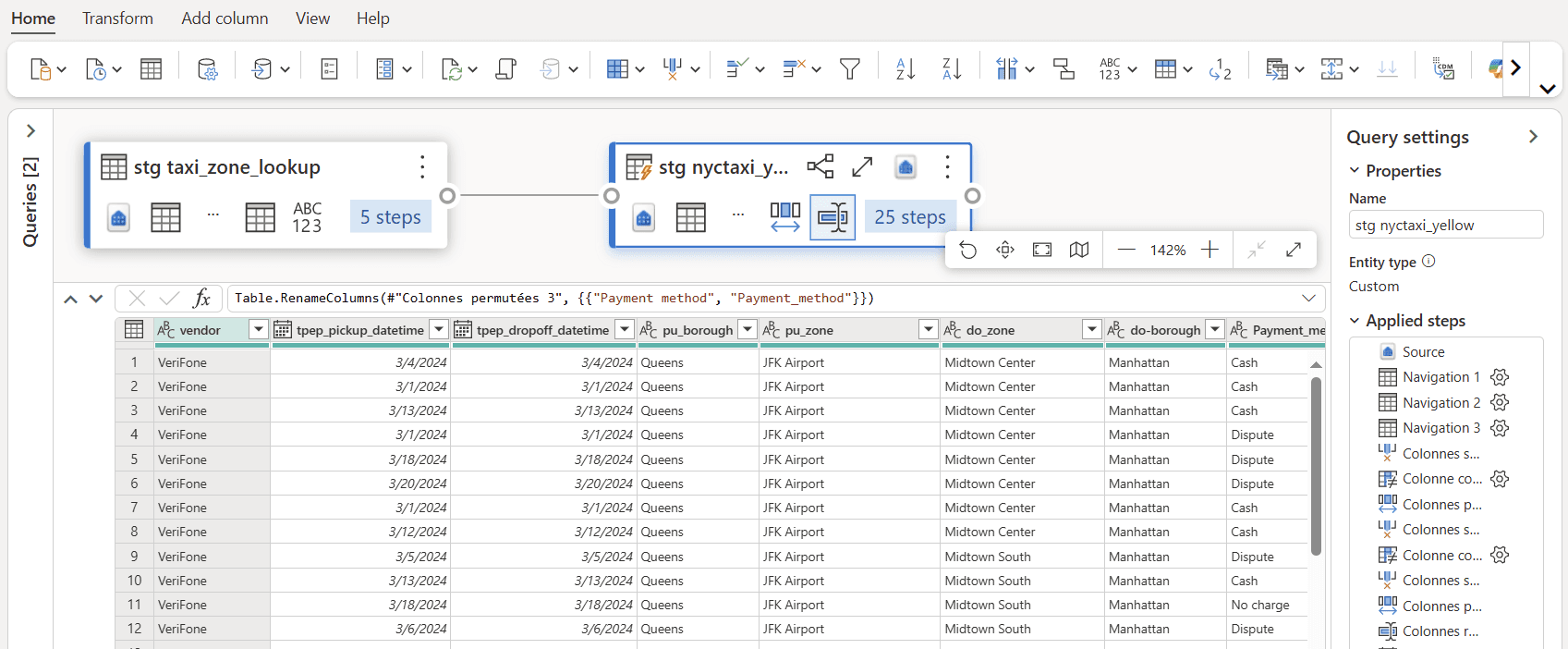This screenshot has width=1568, height=649.
Task: Collapse the Properties section
Action: point(1355,170)
